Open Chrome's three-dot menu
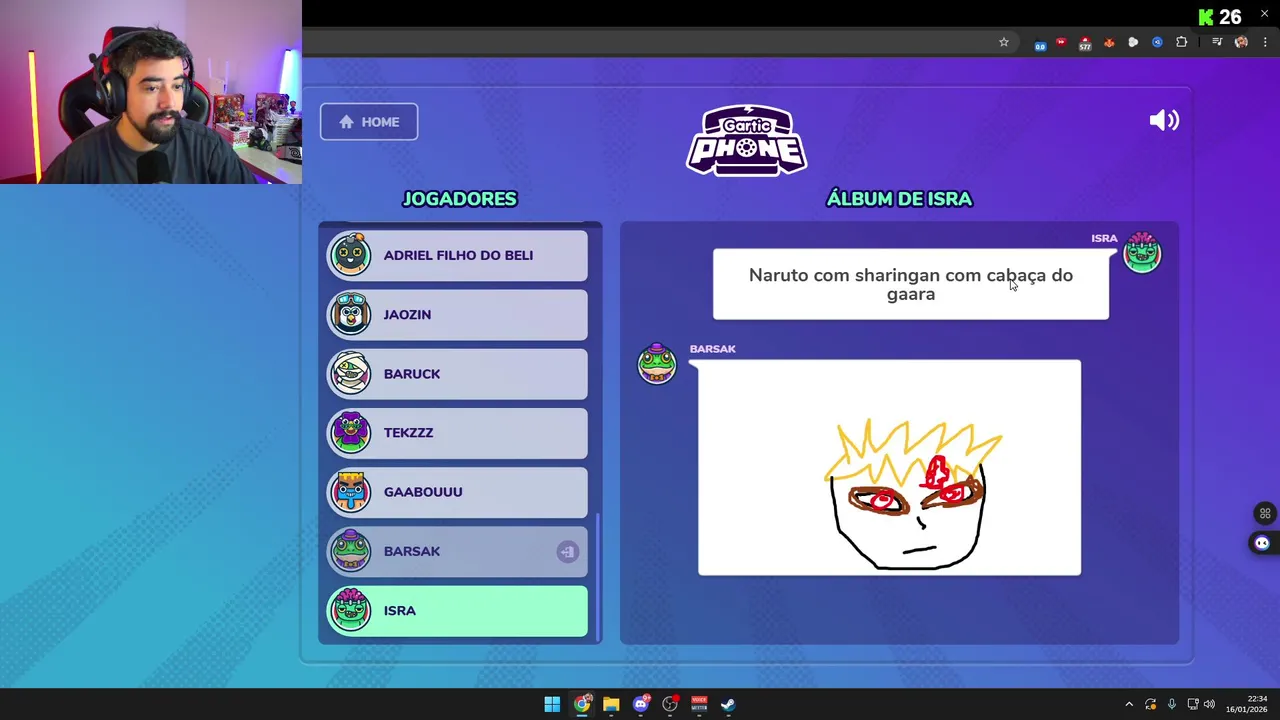 click(1265, 42)
